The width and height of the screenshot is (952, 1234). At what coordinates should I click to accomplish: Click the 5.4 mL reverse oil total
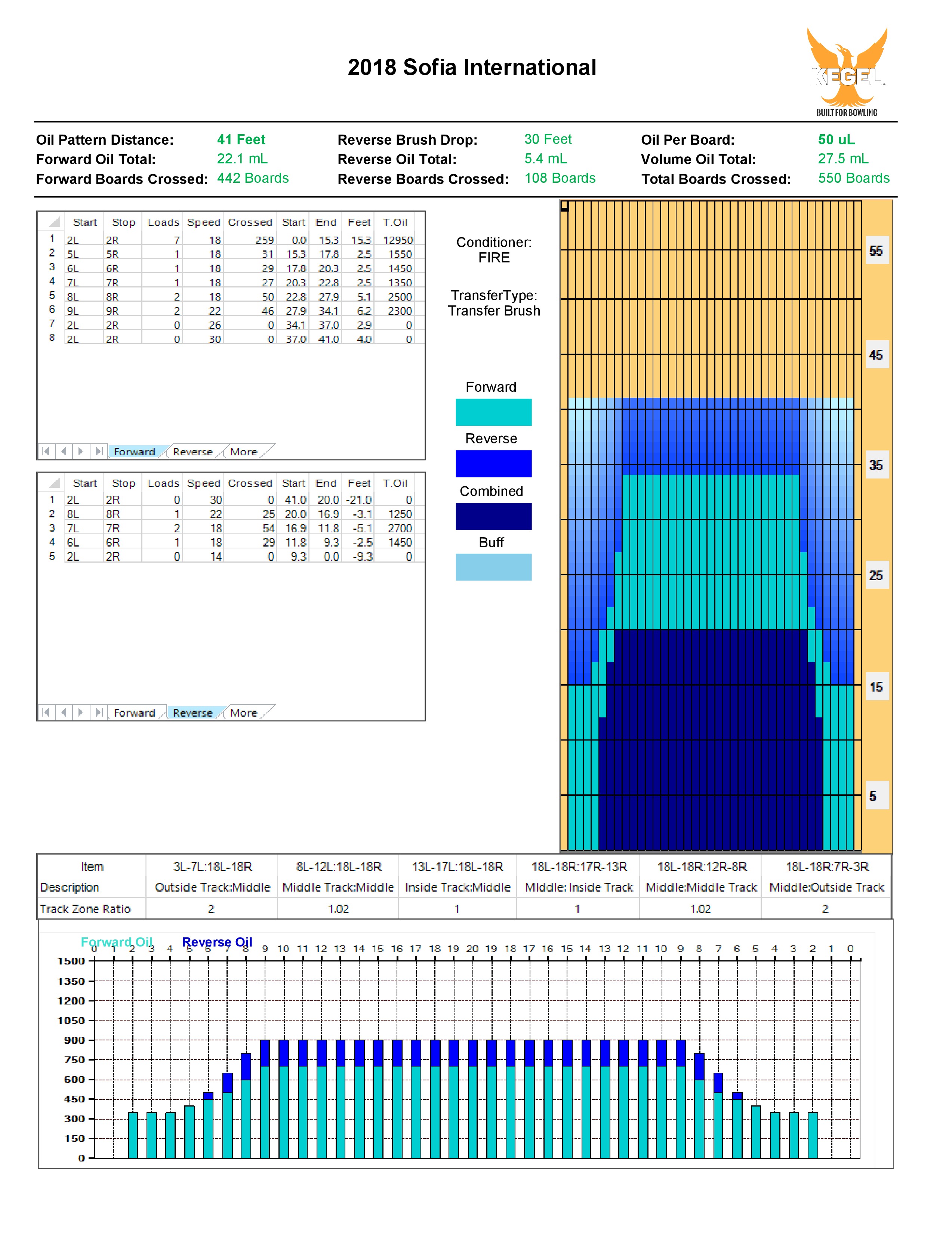[x=545, y=159]
